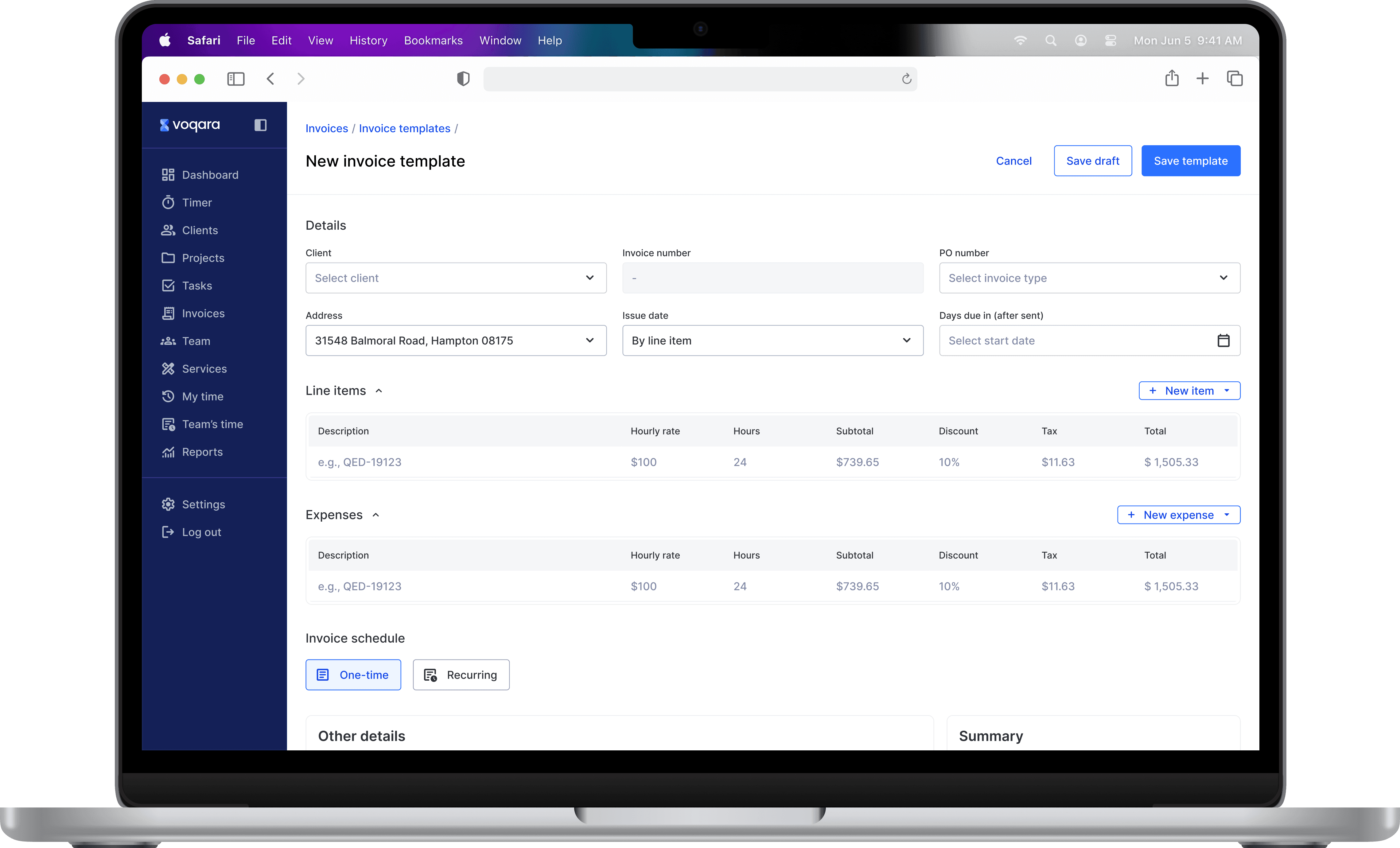The height and width of the screenshot is (848, 1400).
Task: Select Recurring invoice schedule option
Action: pos(461,675)
